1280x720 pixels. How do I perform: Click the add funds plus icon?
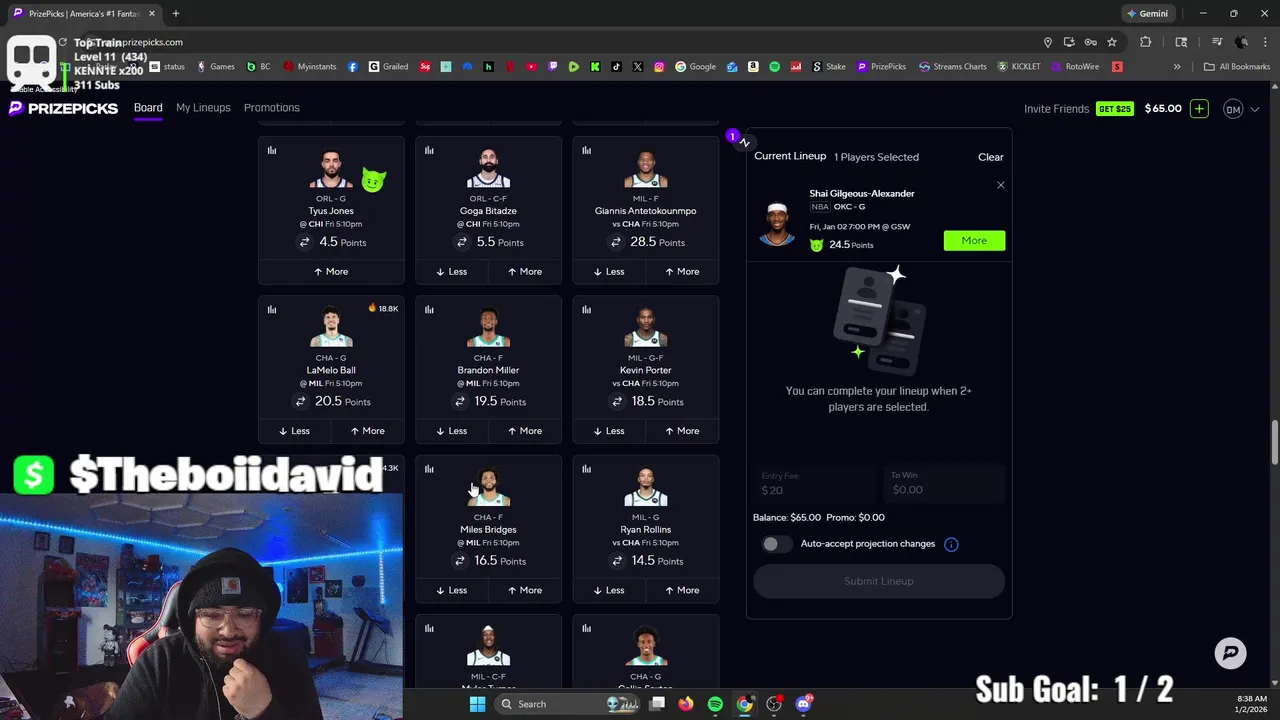(x=1199, y=108)
